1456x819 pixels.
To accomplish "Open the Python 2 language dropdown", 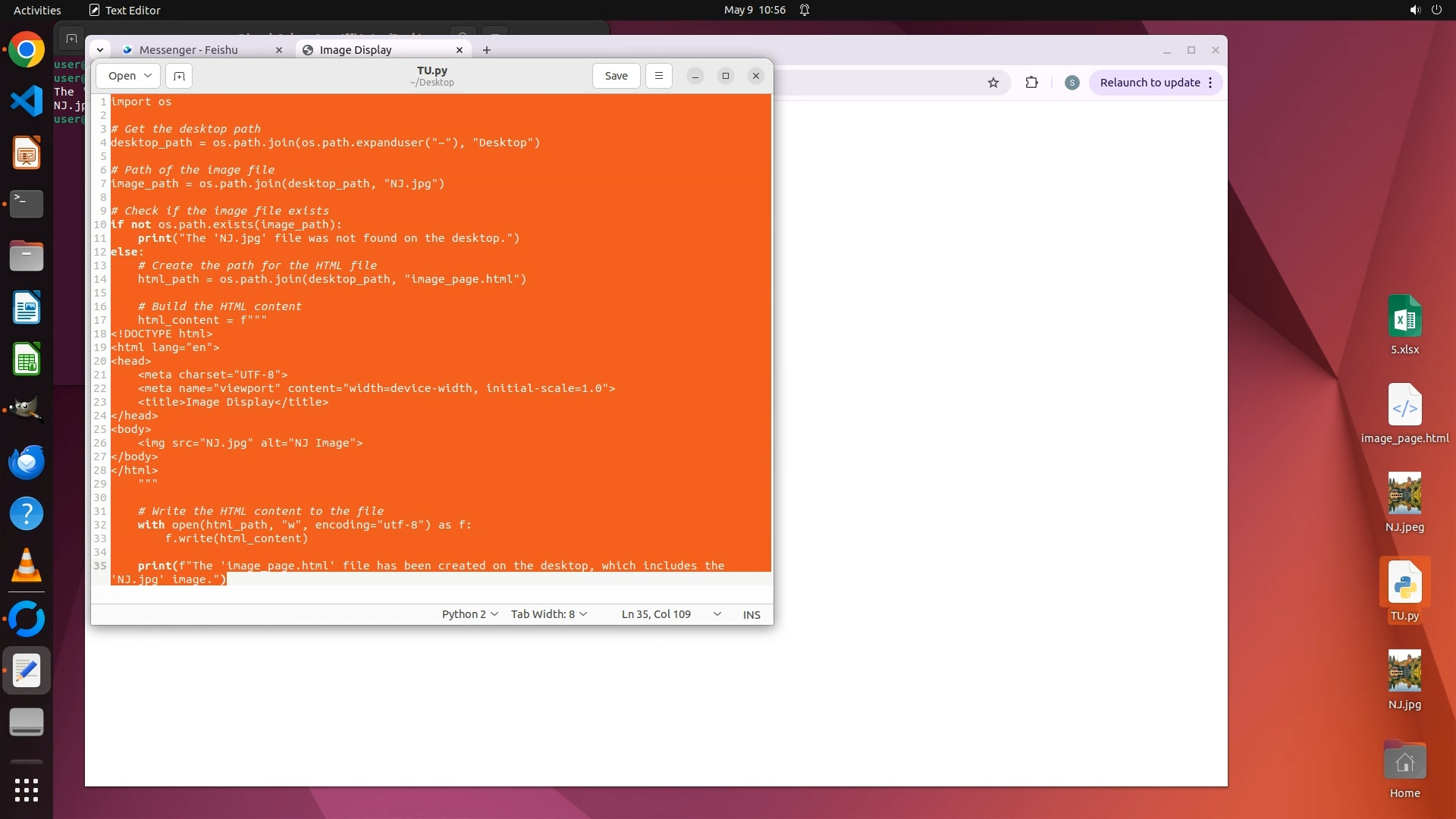I will tap(469, 614).
